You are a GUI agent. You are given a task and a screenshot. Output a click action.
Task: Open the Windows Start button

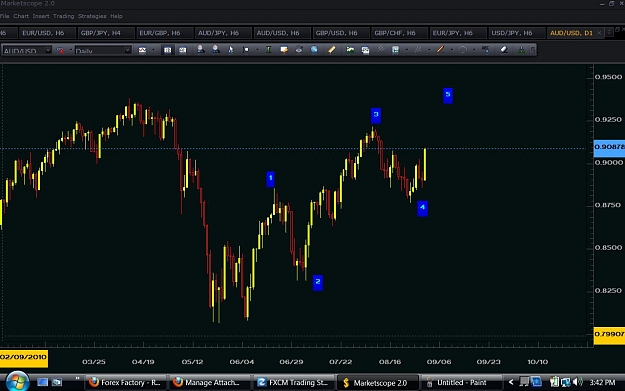coord(17,382)
